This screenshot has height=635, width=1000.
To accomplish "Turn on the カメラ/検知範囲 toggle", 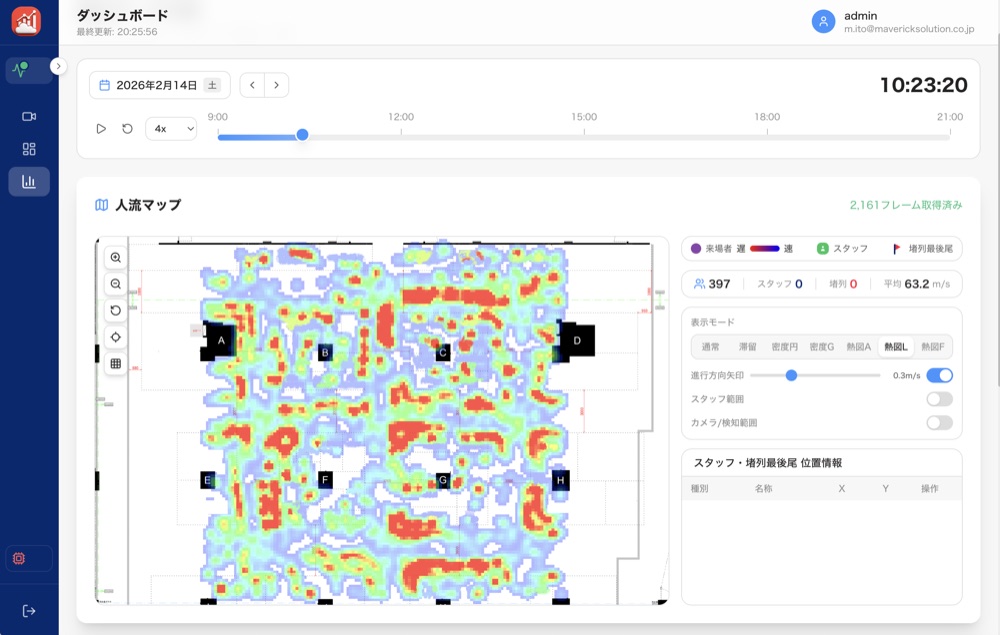I will coord(939,423).
